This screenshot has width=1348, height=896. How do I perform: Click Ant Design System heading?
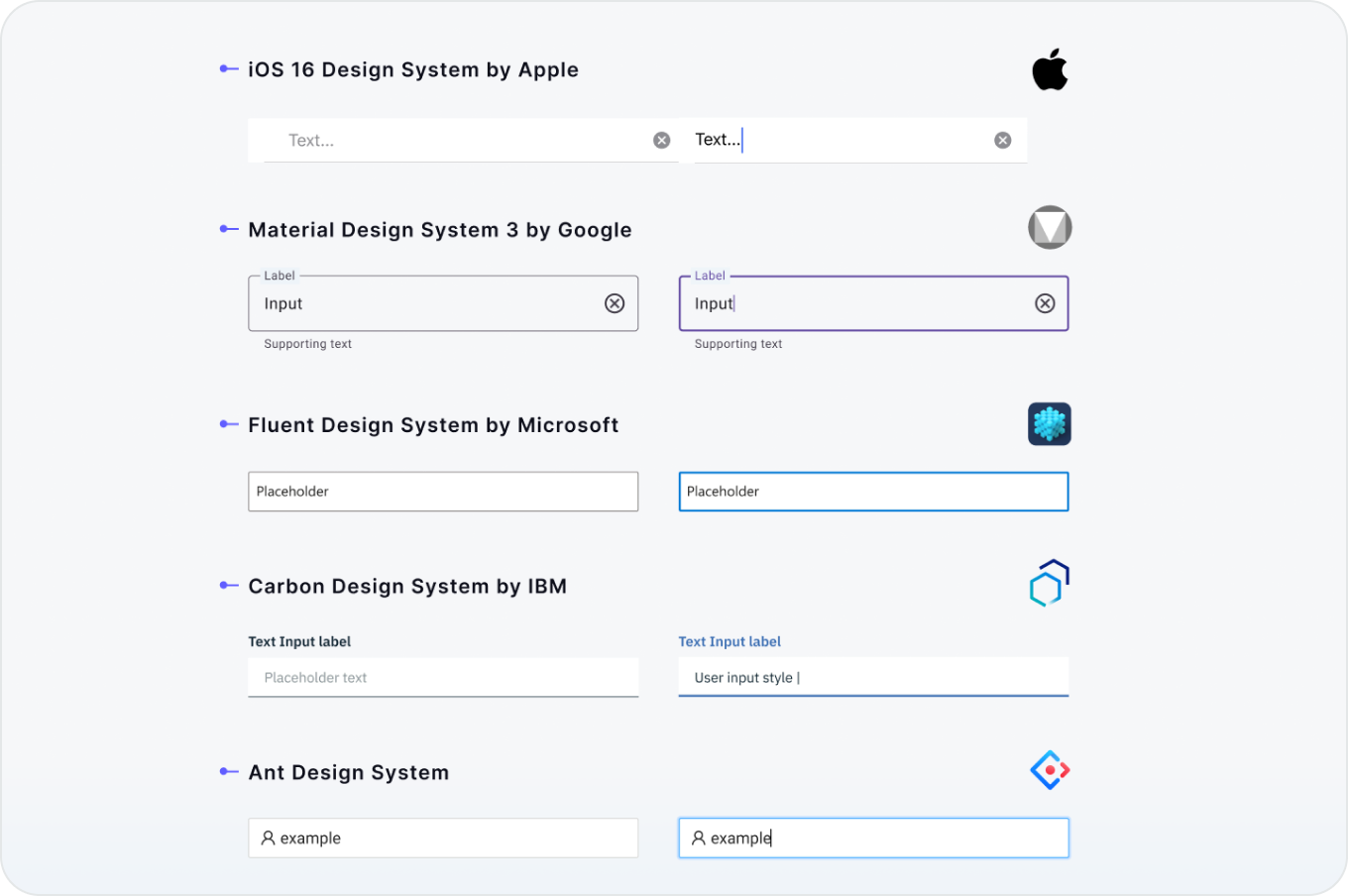[349, 773]
